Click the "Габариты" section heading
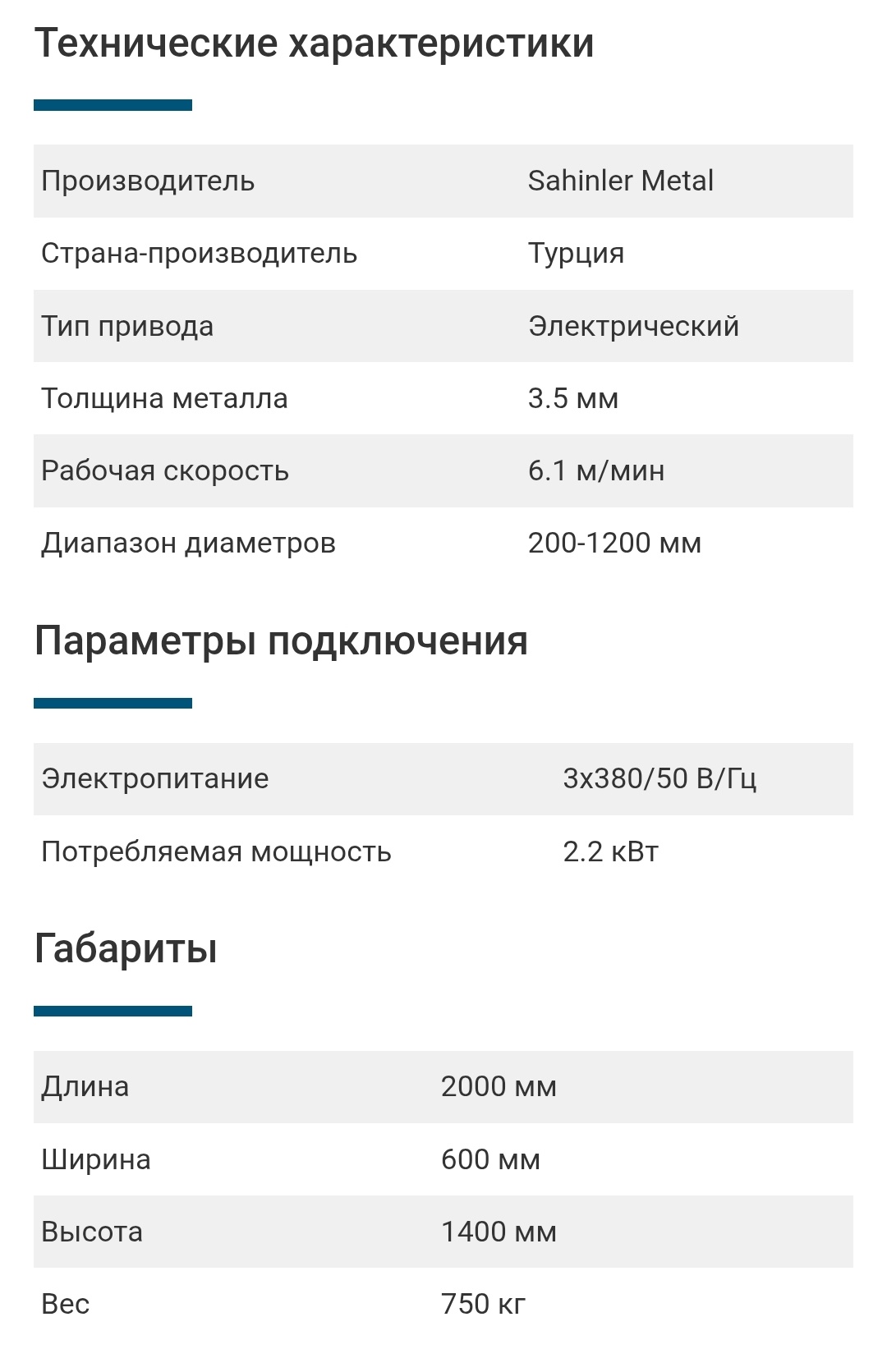Image resolution: width=887 pixels, height=1372 pixels. [126, 949]
